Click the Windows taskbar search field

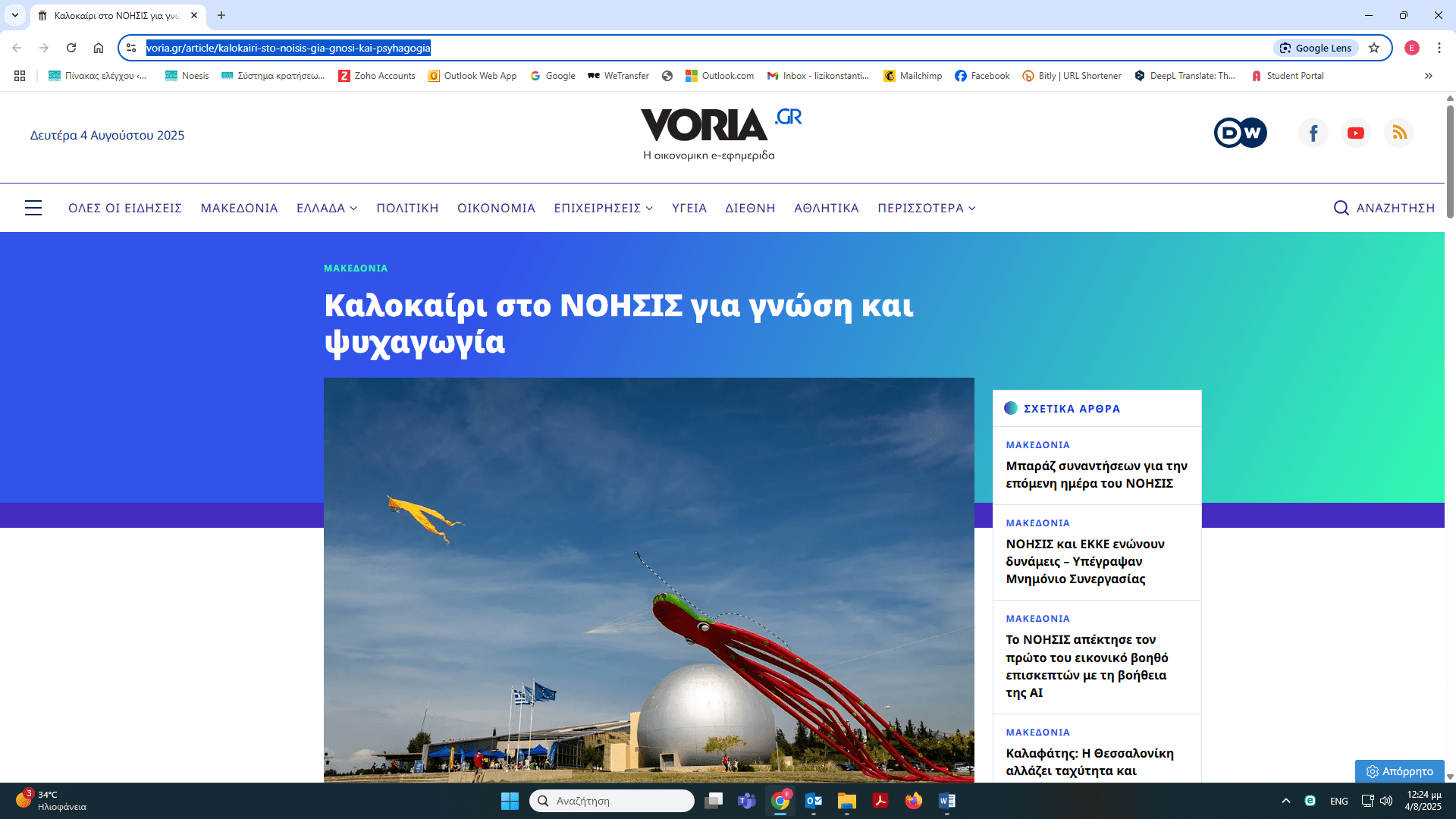coord(611,801)
